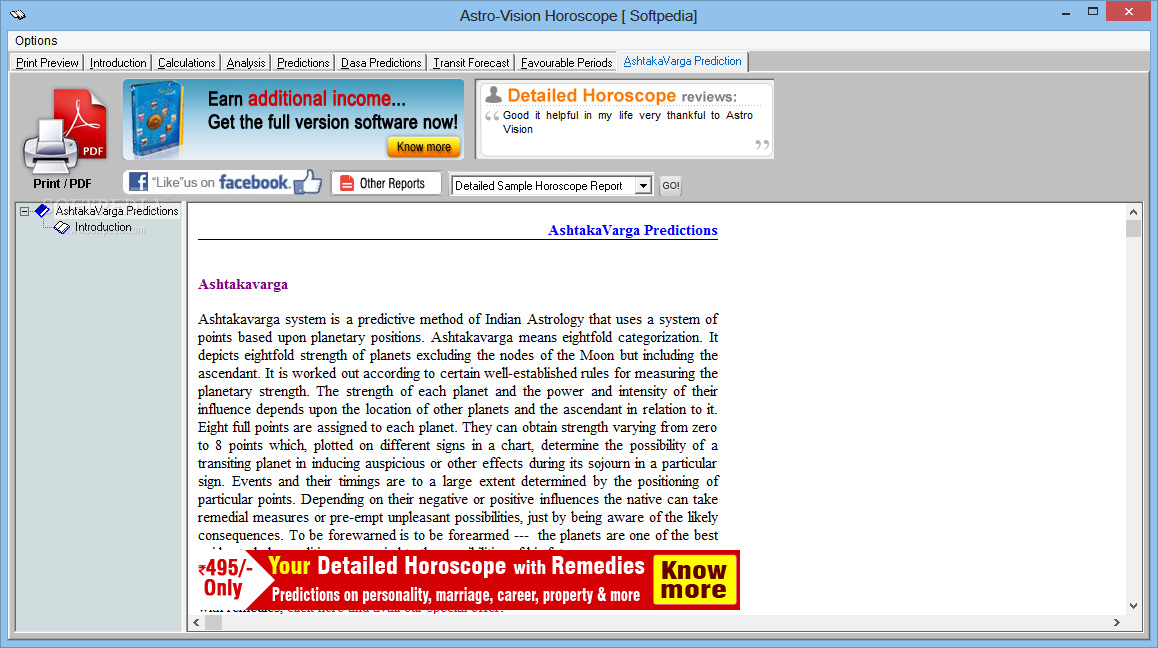
Task: Click the vertical scrollbar up arrow
Action: (1134, 212)
